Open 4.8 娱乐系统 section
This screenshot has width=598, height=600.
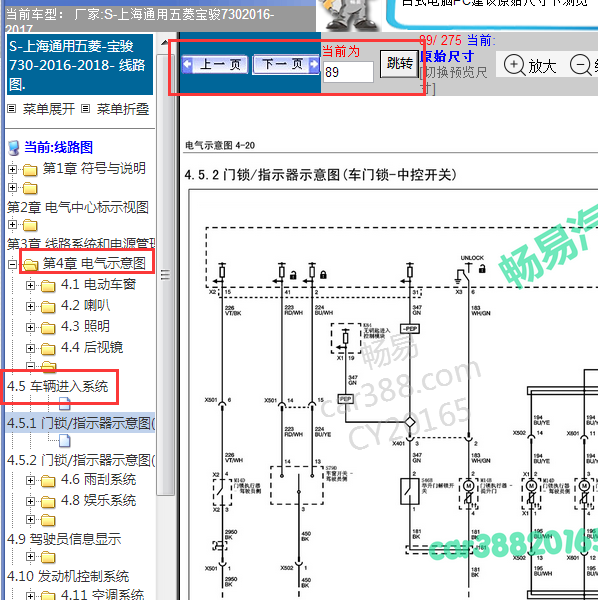click(98, 500)
